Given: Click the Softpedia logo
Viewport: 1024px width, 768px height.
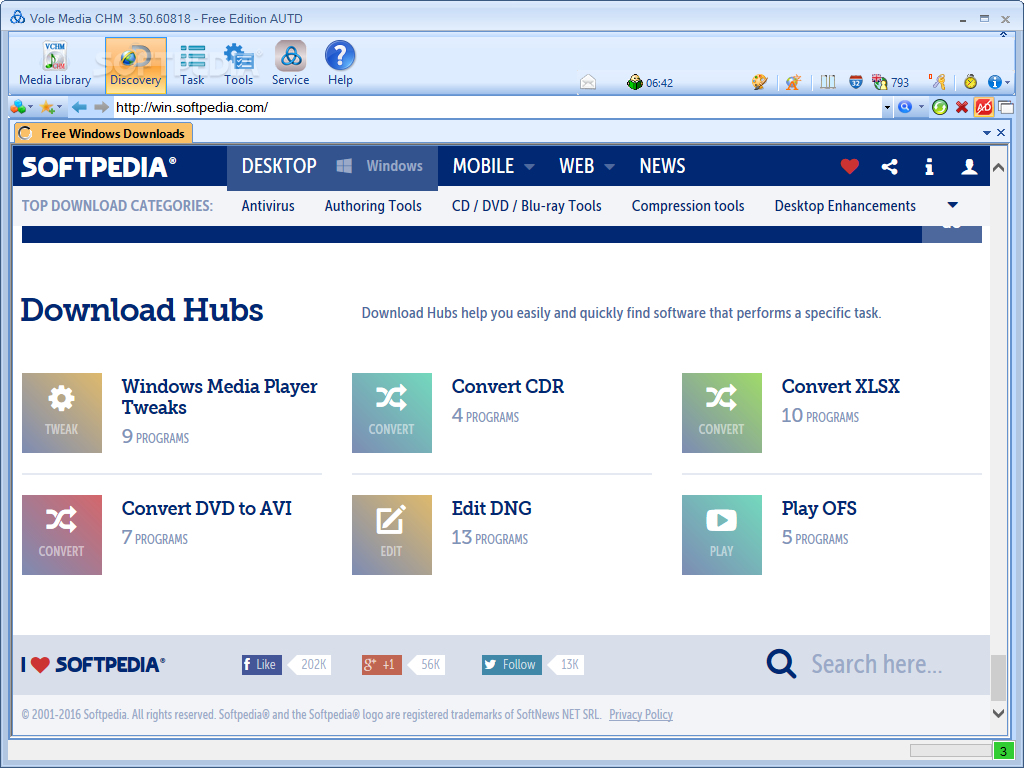Looking at the screenshot, I should [x=99, y=167].
